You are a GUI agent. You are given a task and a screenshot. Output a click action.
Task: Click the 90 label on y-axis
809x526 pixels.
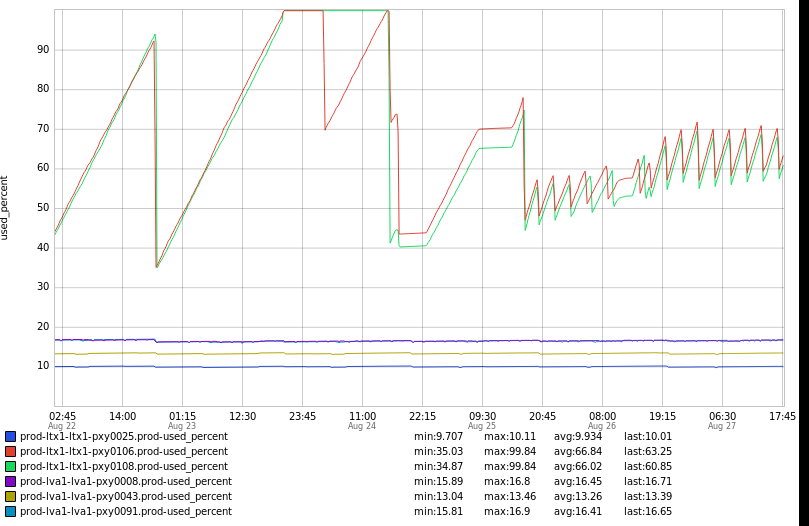coord(43,49)
